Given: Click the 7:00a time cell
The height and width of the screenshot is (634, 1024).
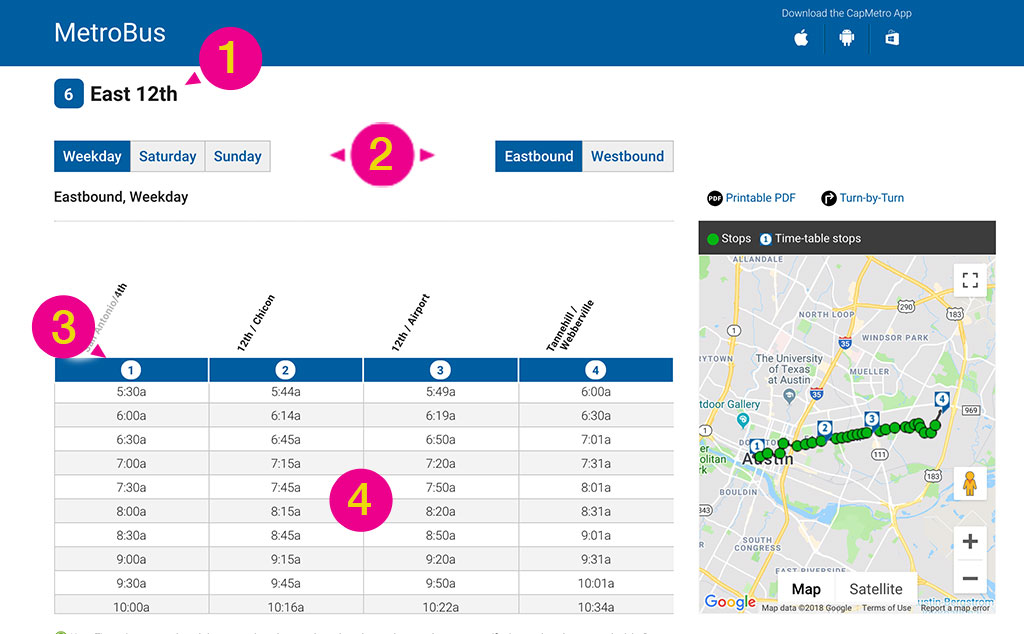Looking at the screenshot, I should point(131,464).
